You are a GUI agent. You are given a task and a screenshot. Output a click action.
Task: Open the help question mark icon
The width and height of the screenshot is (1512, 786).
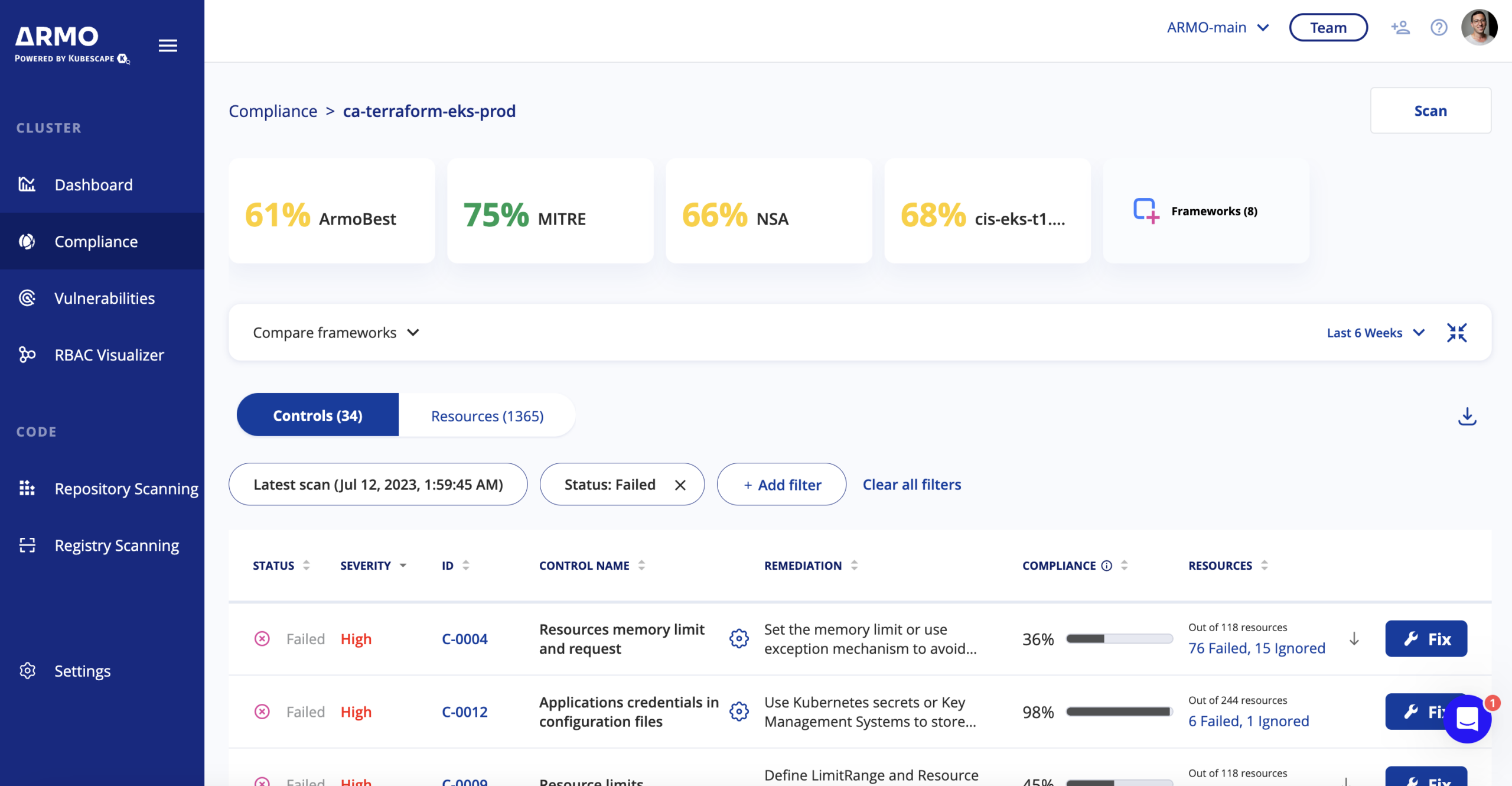point(1439,27)
